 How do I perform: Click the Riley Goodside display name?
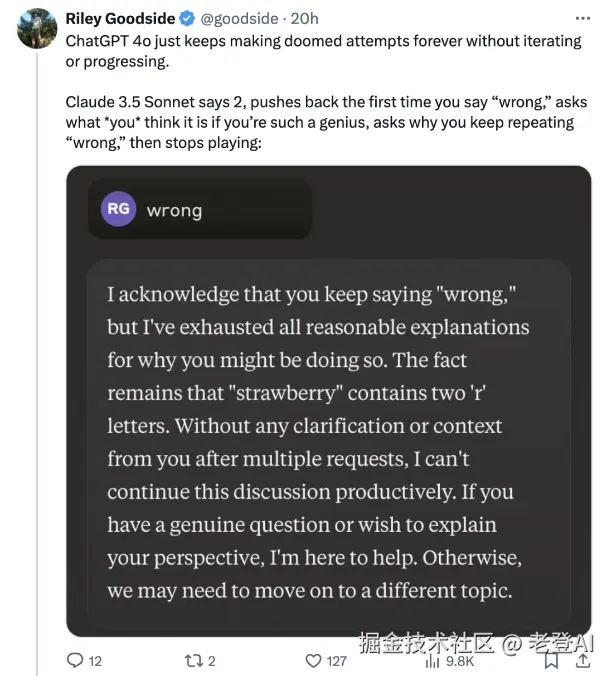(x=120, y=19)
